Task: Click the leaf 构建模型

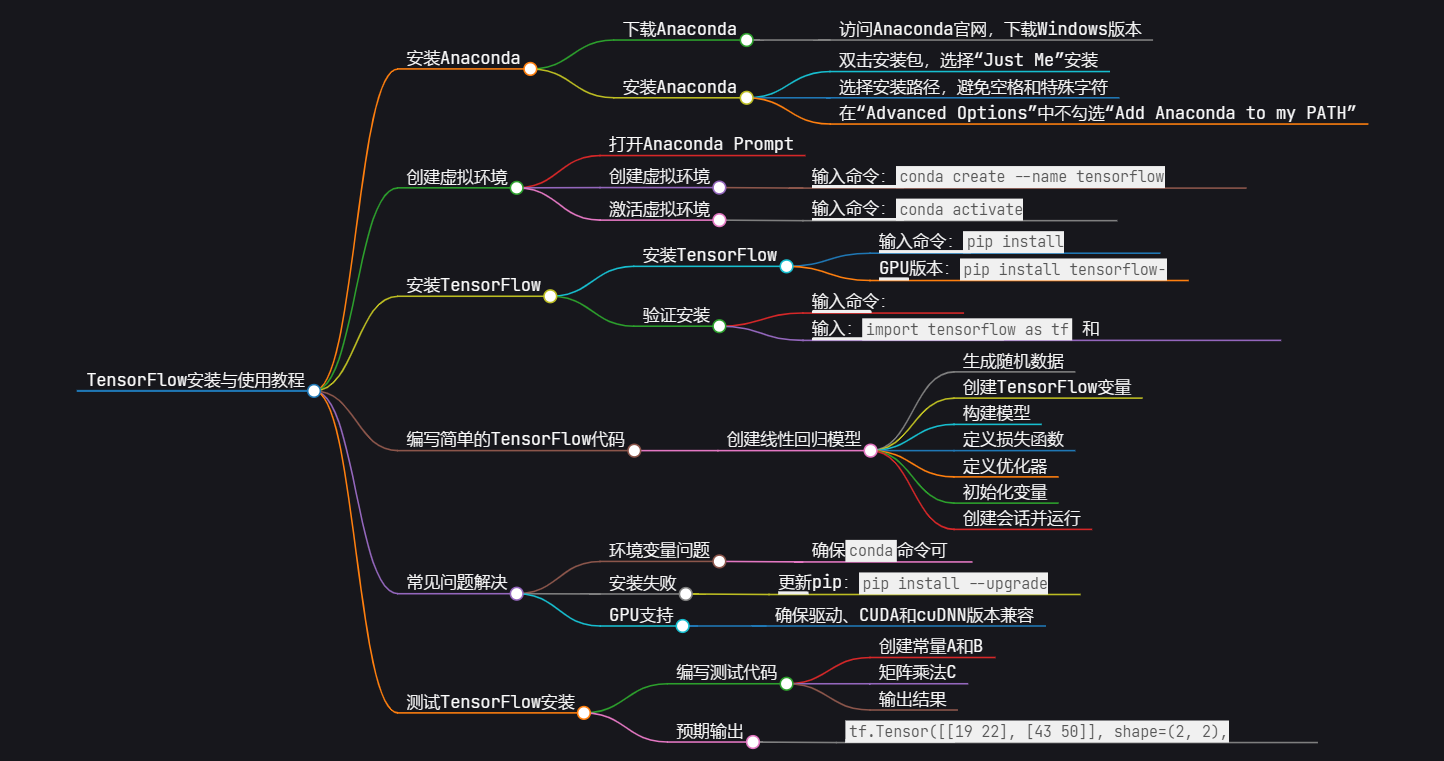Action: point(996,412)
